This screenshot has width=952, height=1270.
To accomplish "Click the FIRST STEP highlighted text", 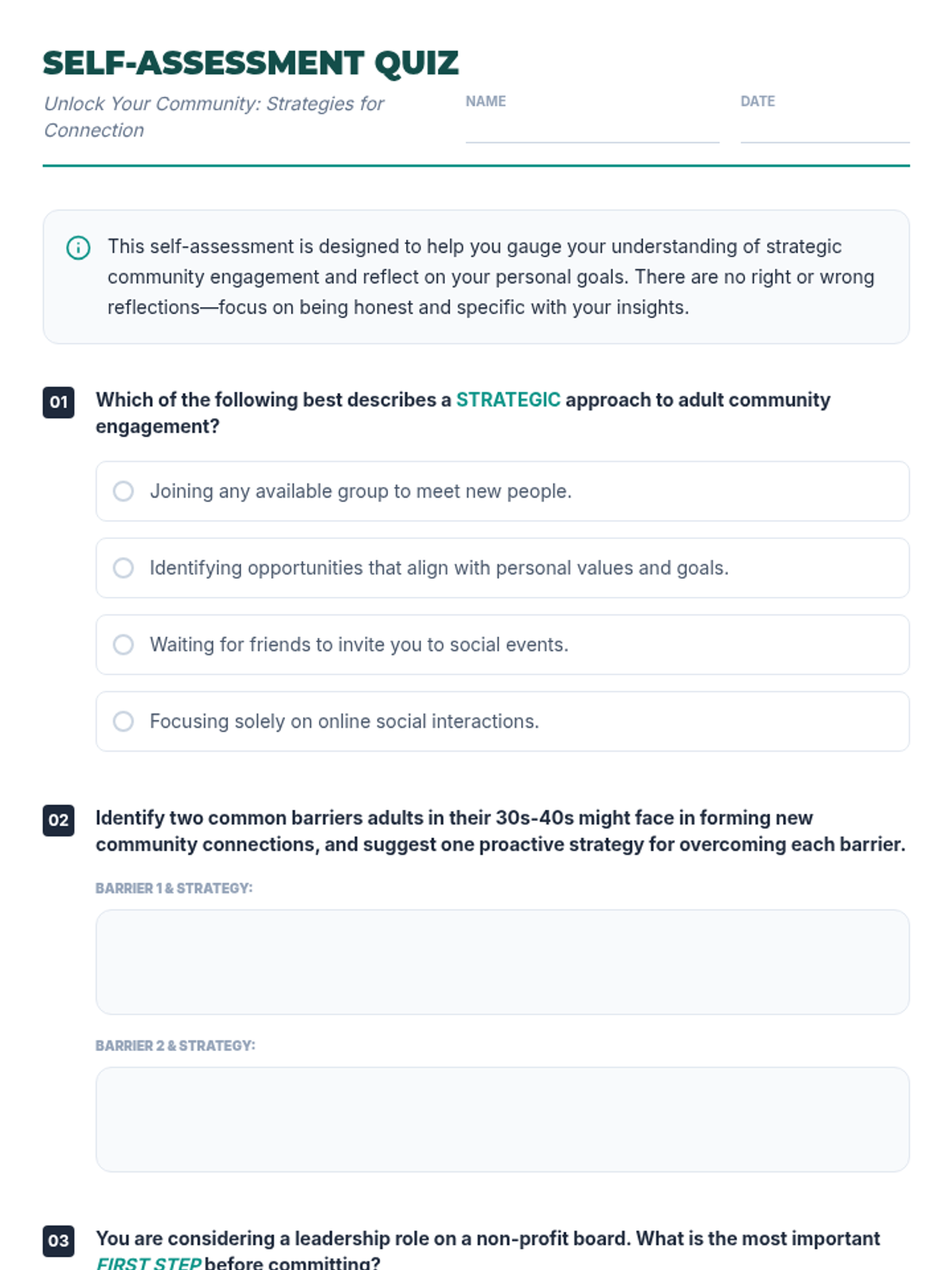I will tap(148, 1262).
